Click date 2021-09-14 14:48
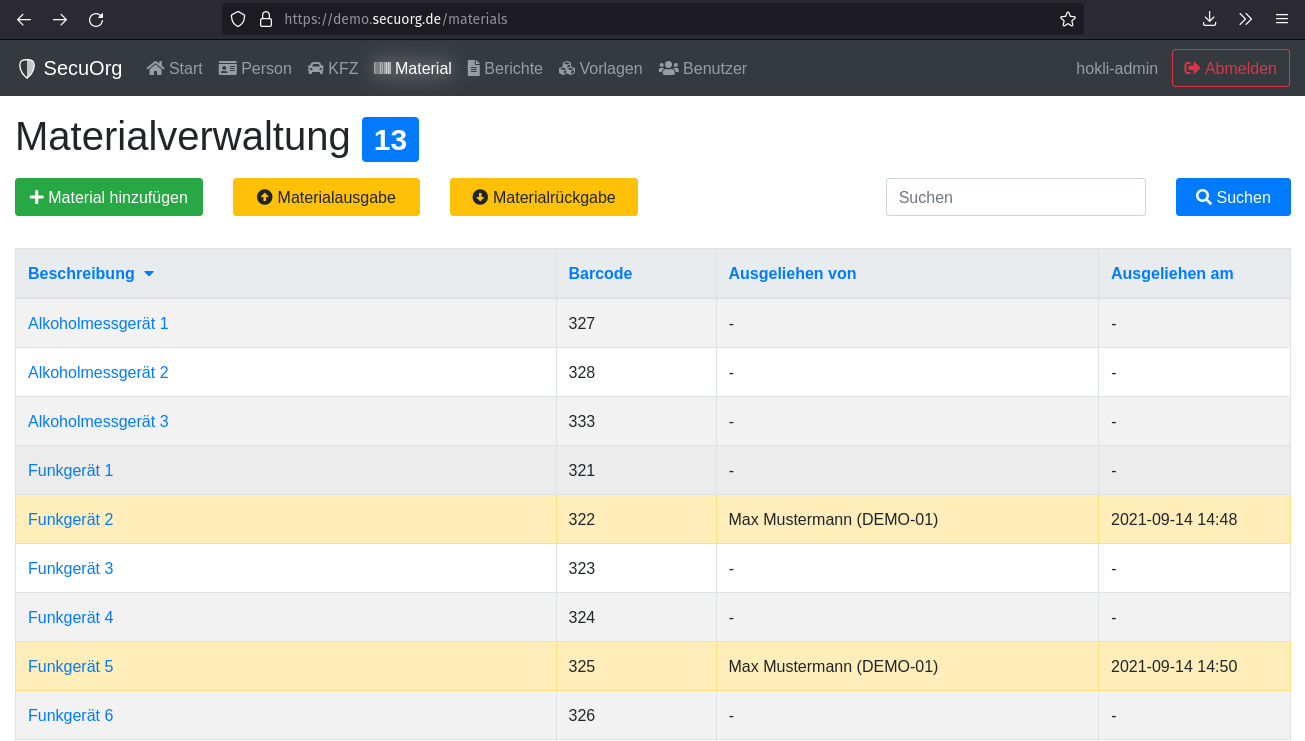This screenshot has height=741, width=1305. click(x=1174, y=519)
